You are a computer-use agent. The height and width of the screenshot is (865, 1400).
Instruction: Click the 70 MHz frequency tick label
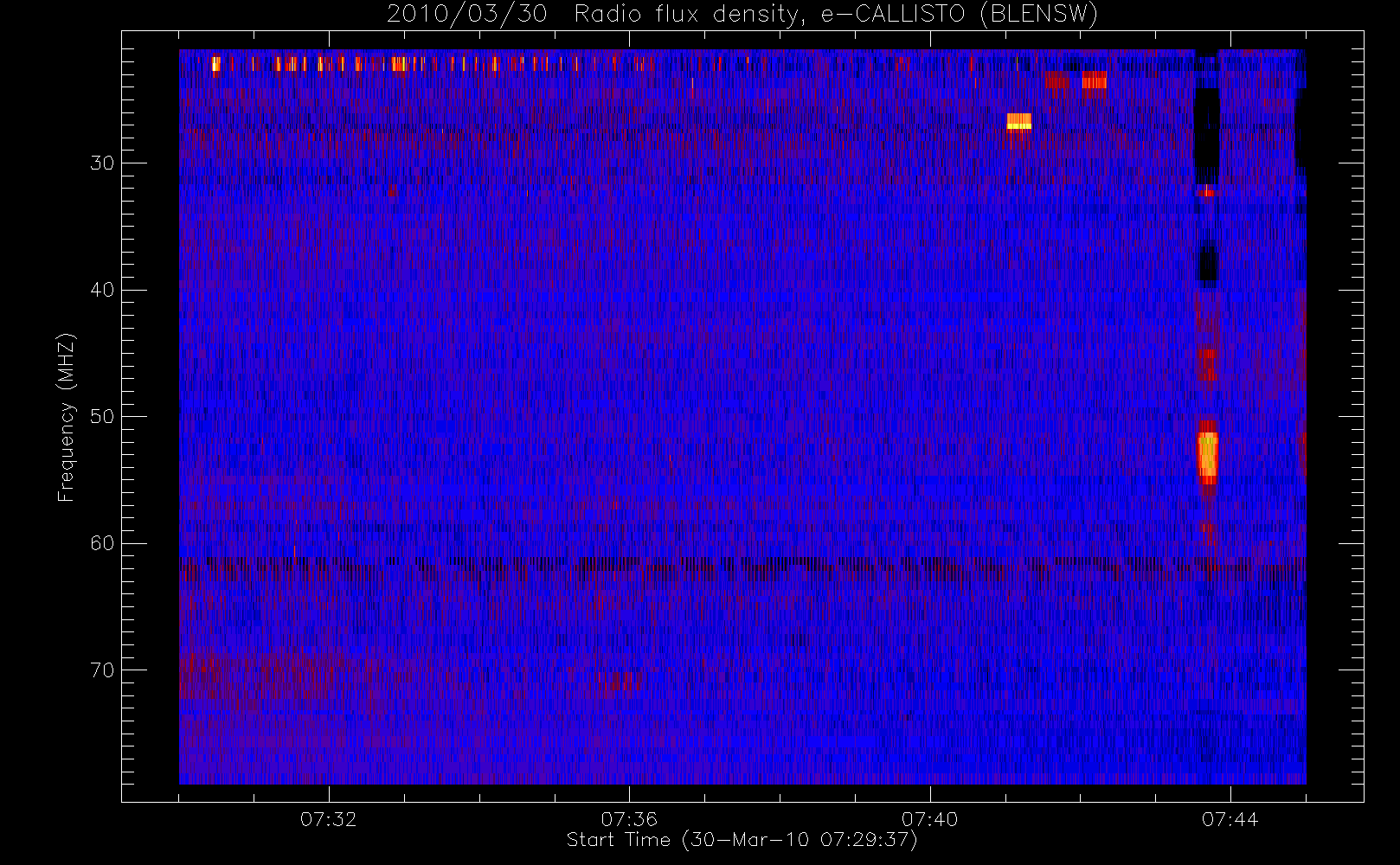coord(102,670)
